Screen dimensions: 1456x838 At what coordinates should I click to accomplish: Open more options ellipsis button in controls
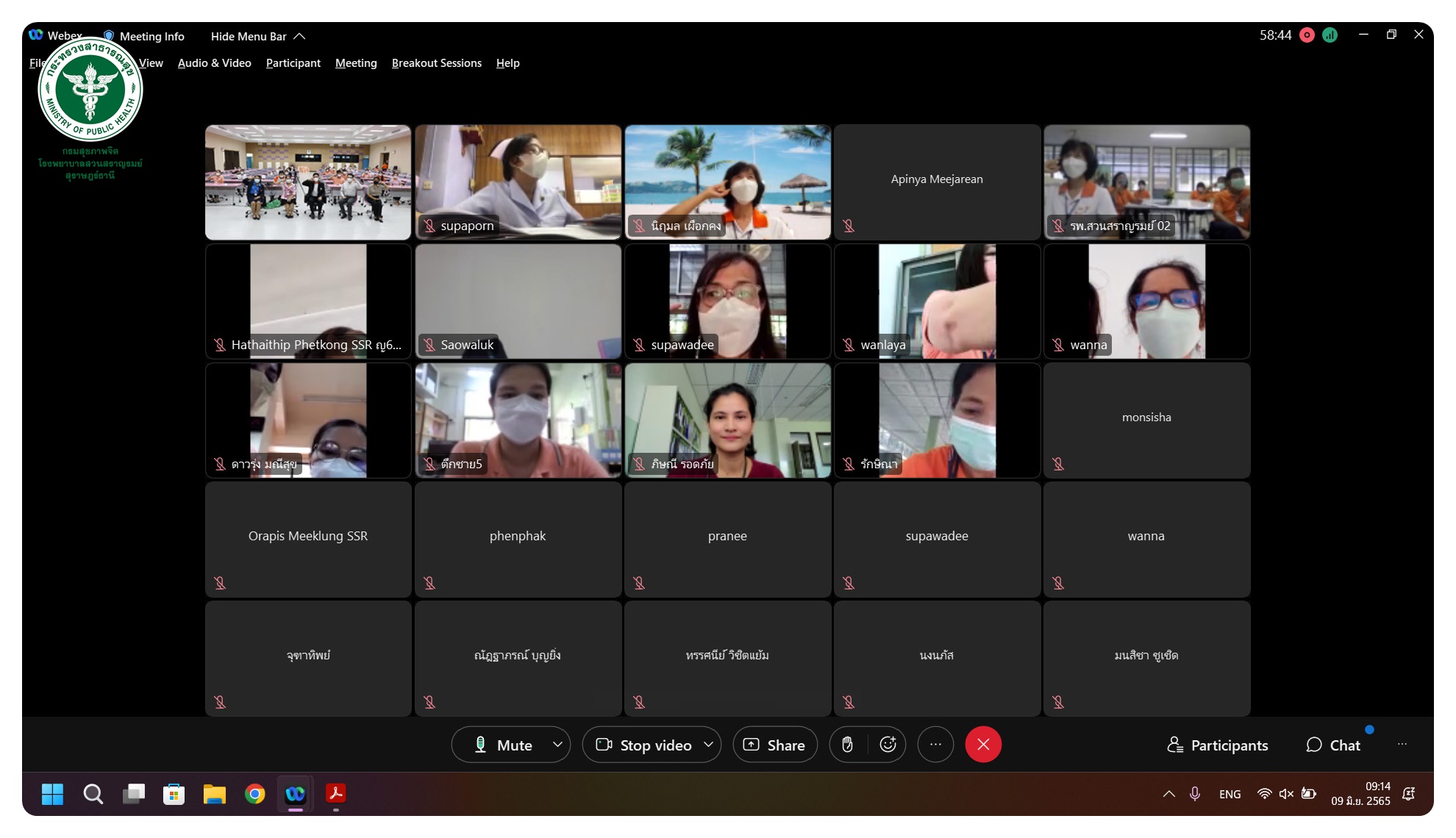[x=935, y=745]
